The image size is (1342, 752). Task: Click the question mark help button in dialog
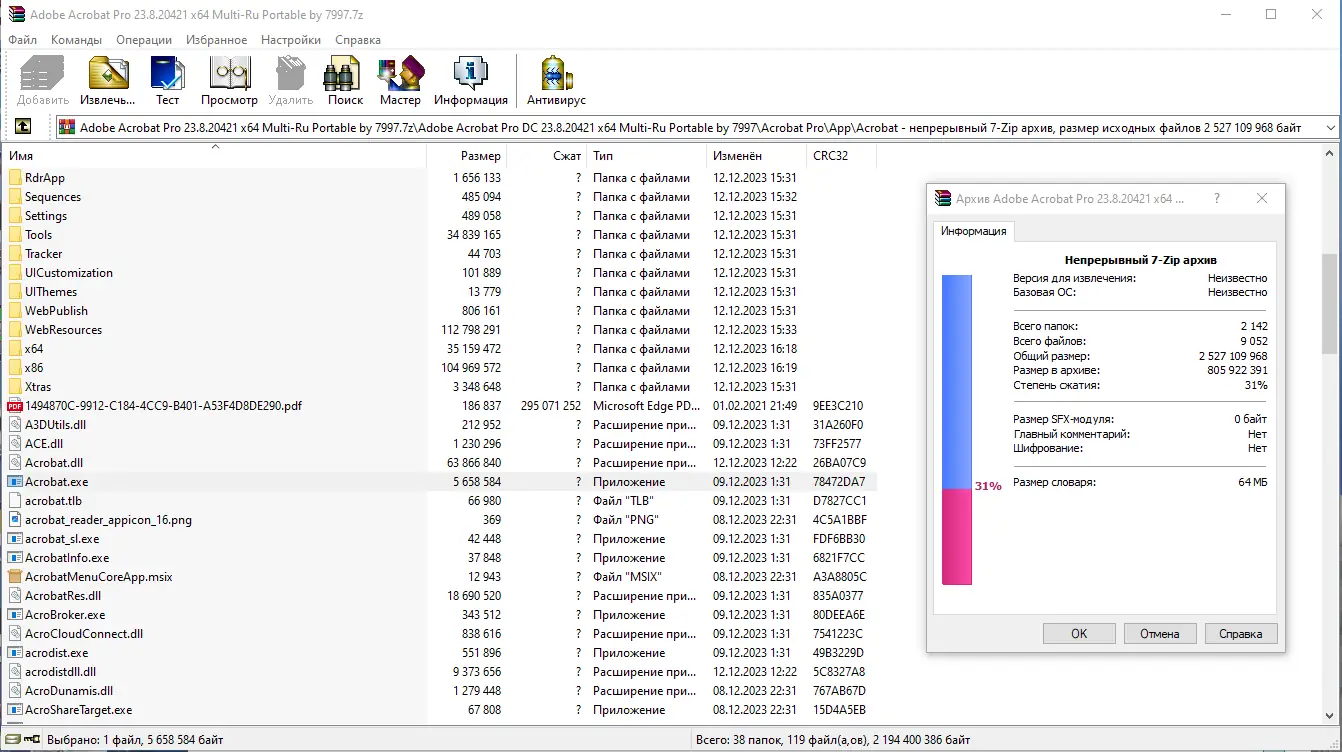point(1217,198)
